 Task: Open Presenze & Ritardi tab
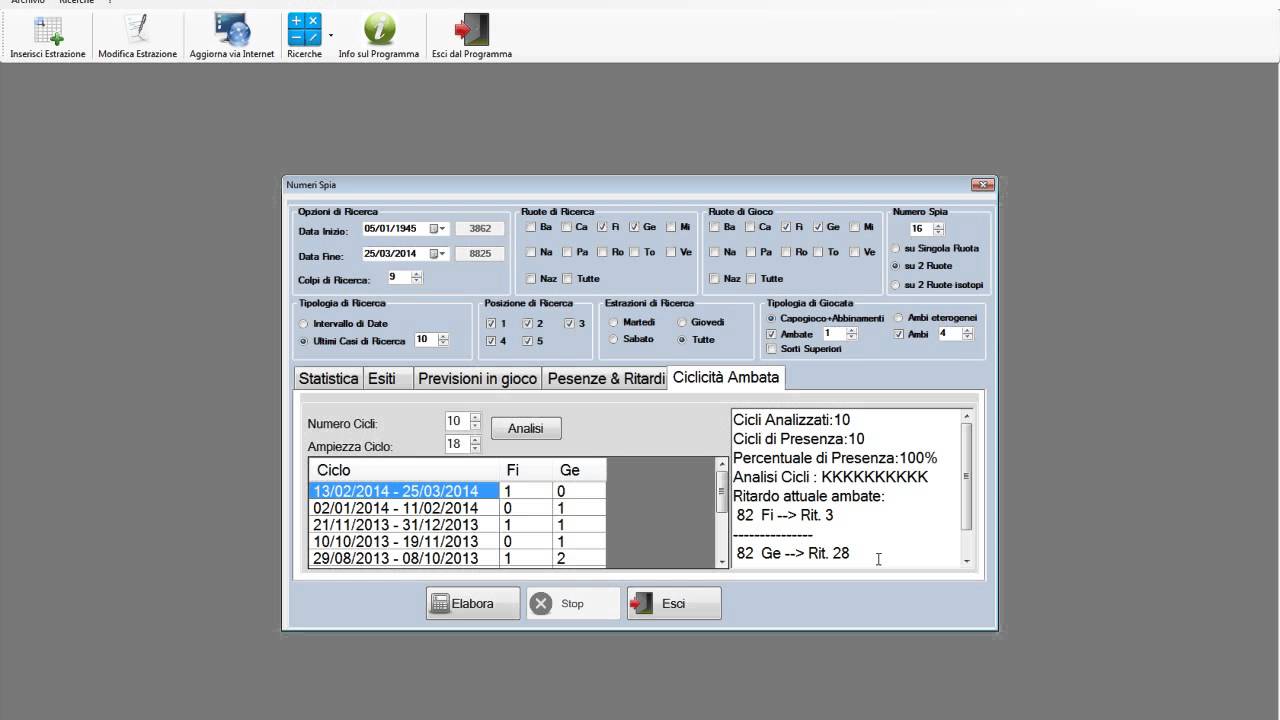point(606,379)
